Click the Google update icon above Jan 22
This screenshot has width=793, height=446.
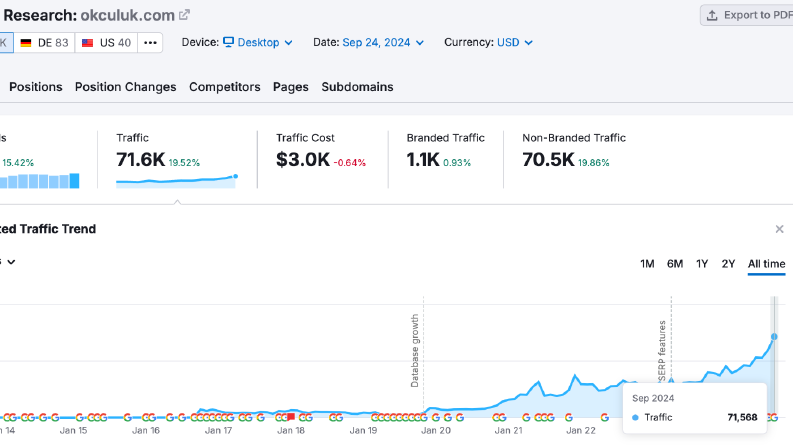tap(568, 418)
